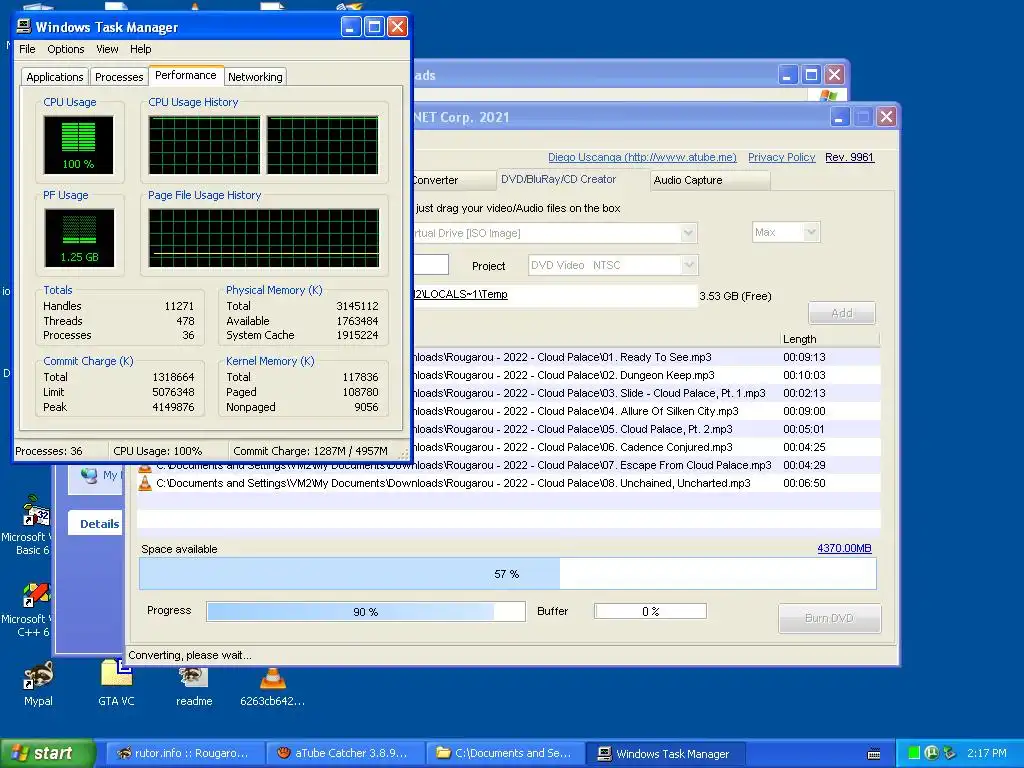Click the Diego Uscanga atube.me link
The width and height of the screenshot is (1024, 768).
pos(642,157)
